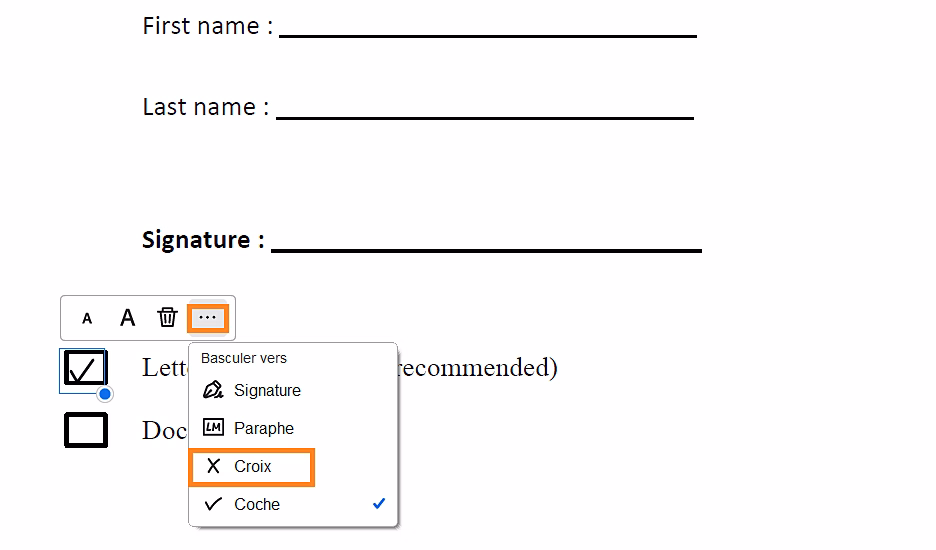This screenshot has height=550, width=936.
Task: Click the blue selected tick beside Coche
Action: 379,504
